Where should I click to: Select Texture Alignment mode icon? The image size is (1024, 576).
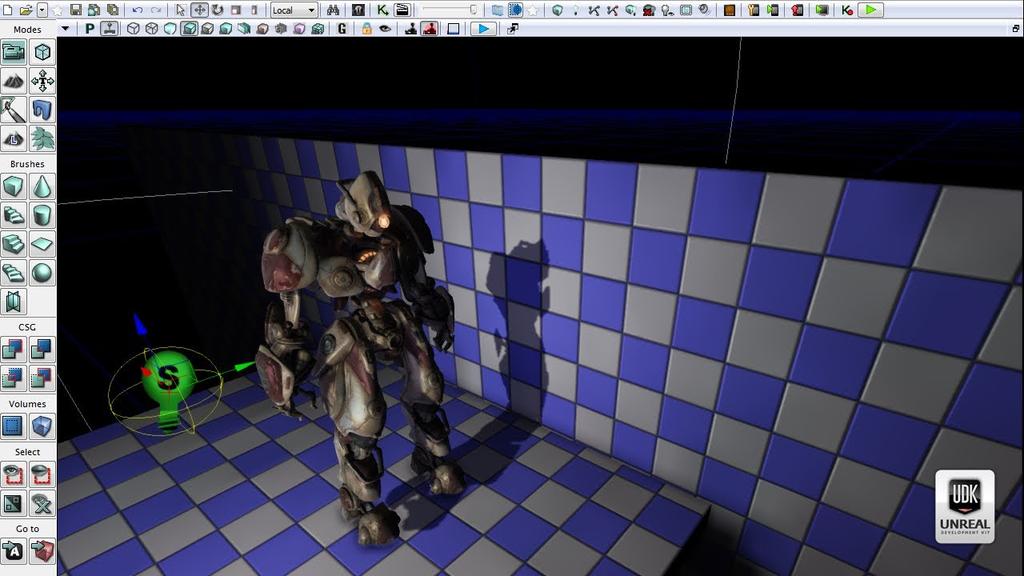pos(42,81)
